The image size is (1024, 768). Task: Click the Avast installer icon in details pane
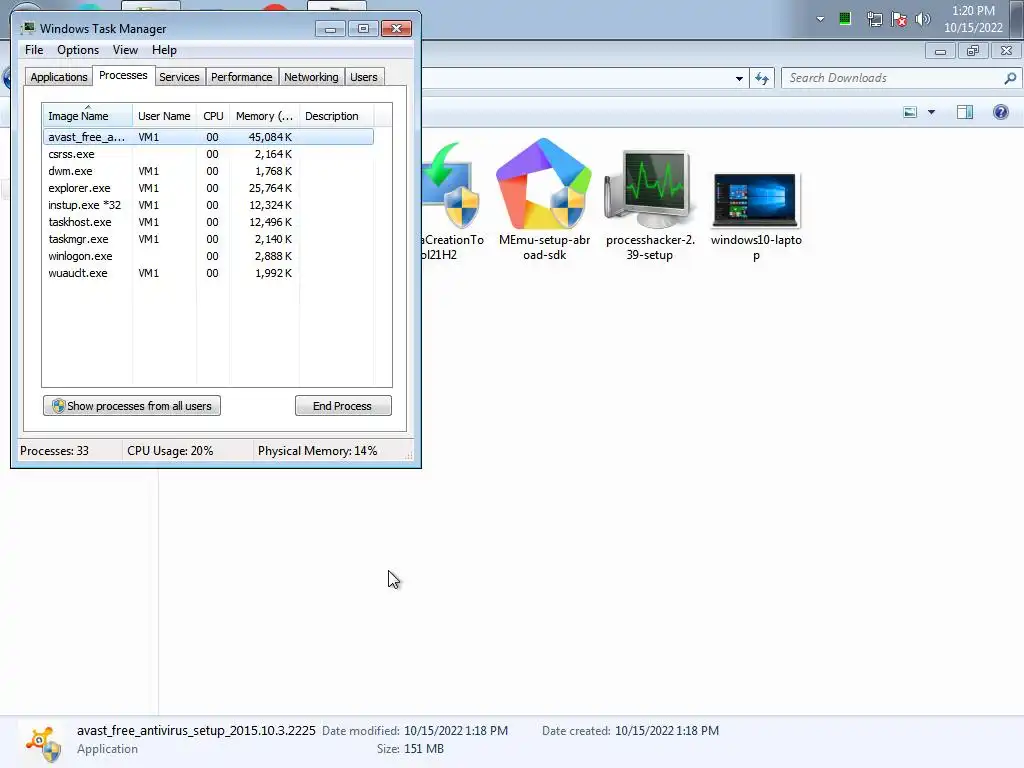pyautogui.click(x=44, y=743)
